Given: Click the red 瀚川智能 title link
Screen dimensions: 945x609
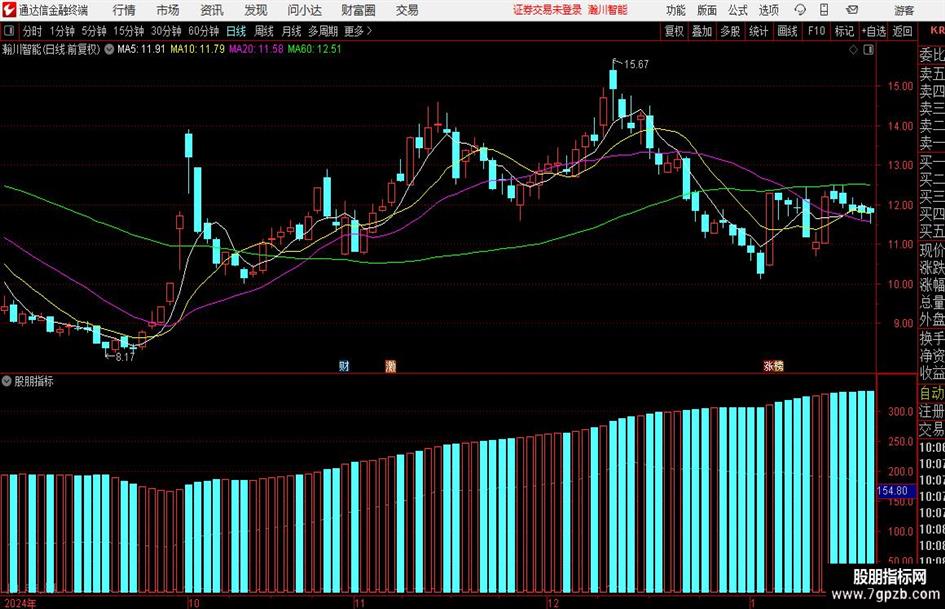Looking at the screenshot, I should [608, 10].
